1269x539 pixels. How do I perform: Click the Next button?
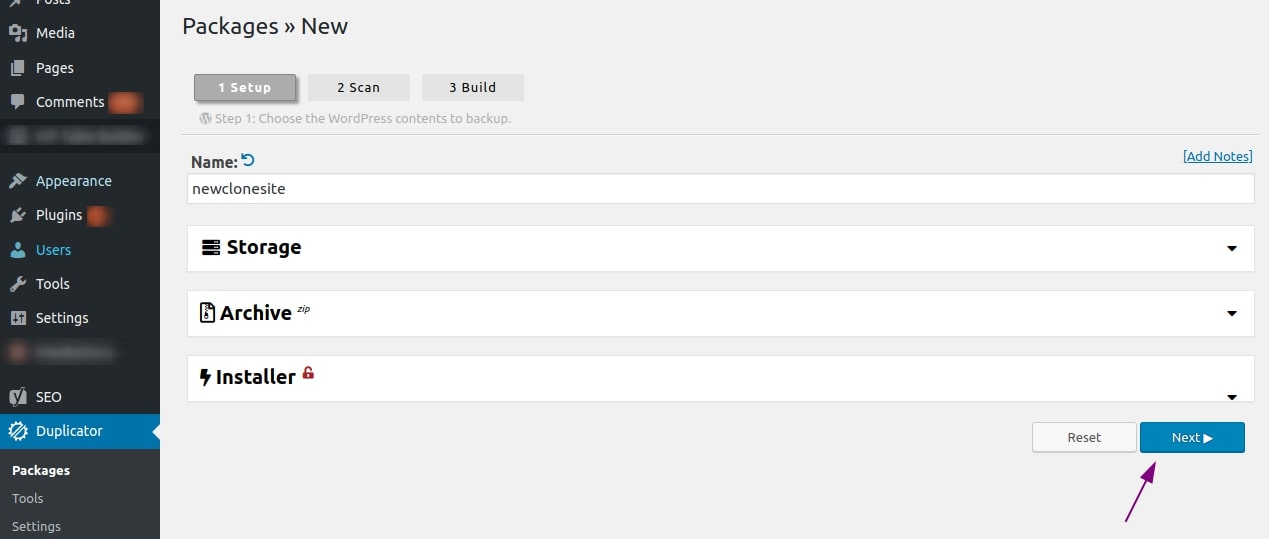pyautogui.click(x=1192, y=437)
